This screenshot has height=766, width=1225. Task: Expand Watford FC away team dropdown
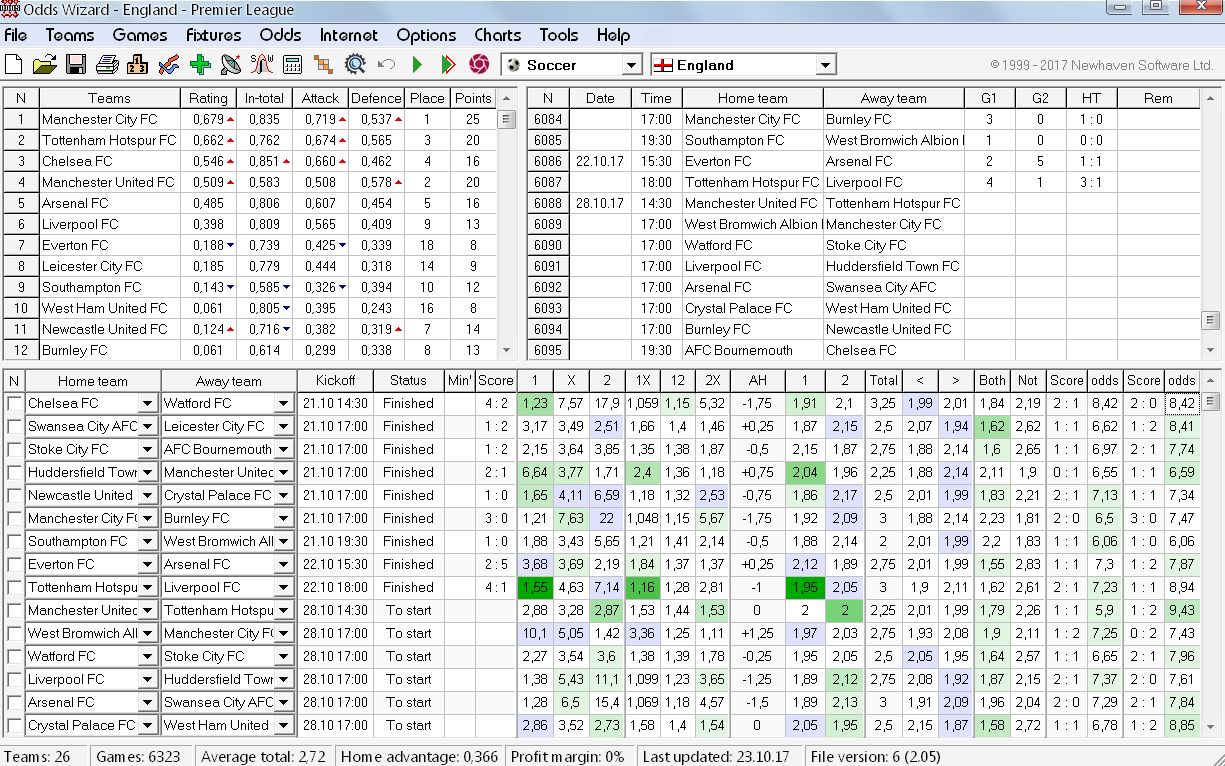pyautogui.click(x=283, y=403)
